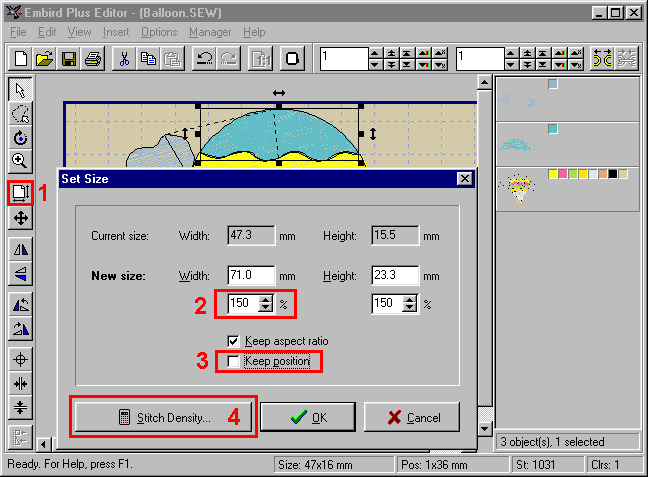Viewport: 648px width, 477px height.
Task: Edit the new size Height field
Action: 395,275
